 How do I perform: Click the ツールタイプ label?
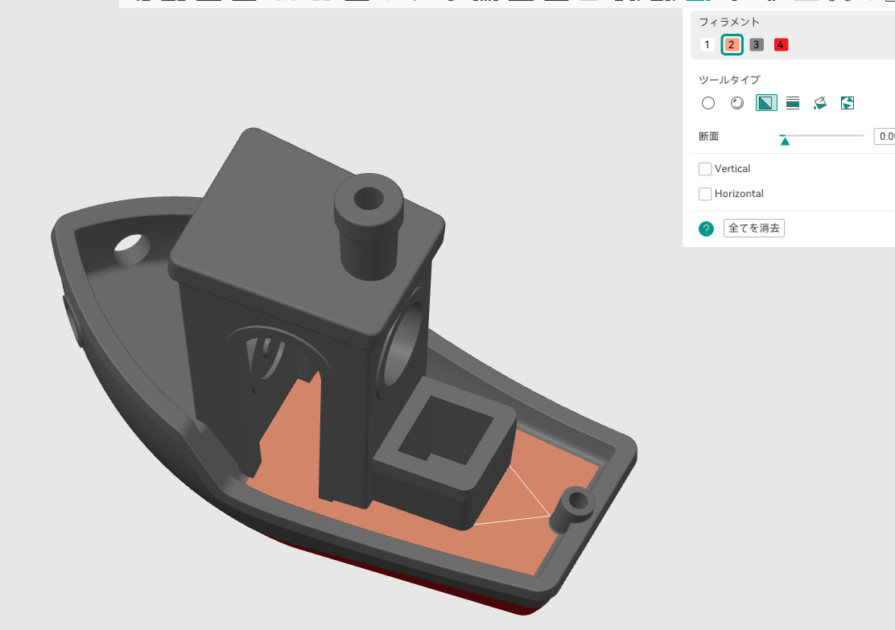(729, 79)
